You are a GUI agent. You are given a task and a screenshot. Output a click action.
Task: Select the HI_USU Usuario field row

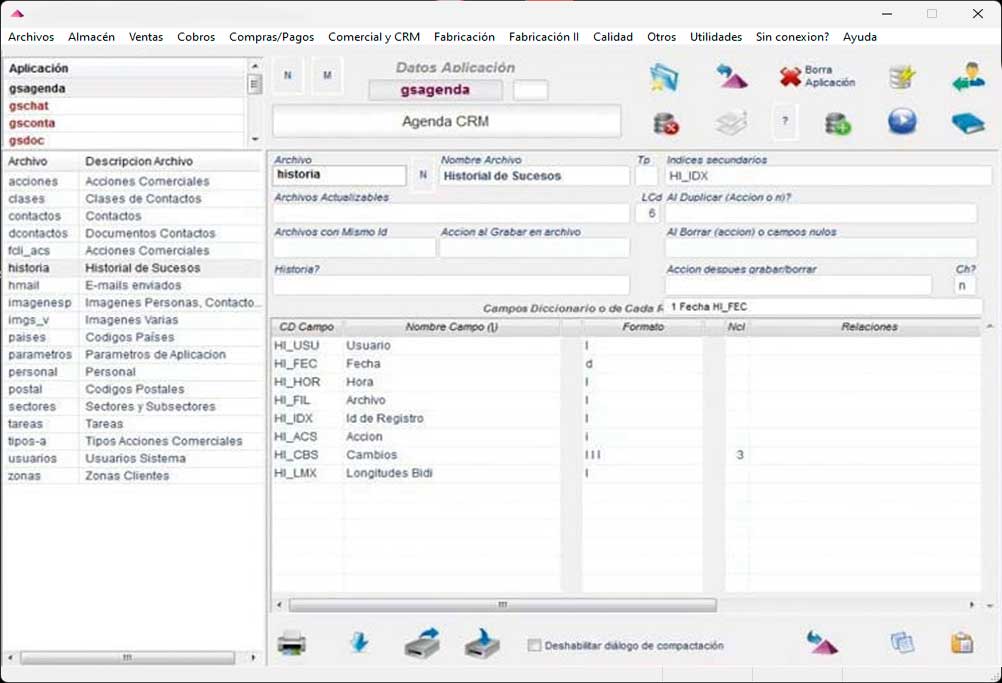pyautogui.click(x=626, y=346)
